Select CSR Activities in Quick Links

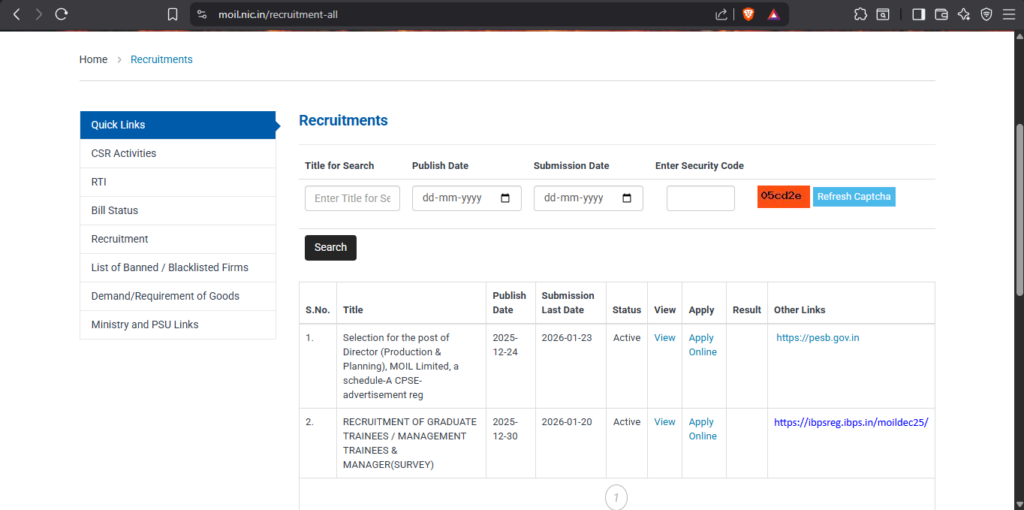coord(123,153)
